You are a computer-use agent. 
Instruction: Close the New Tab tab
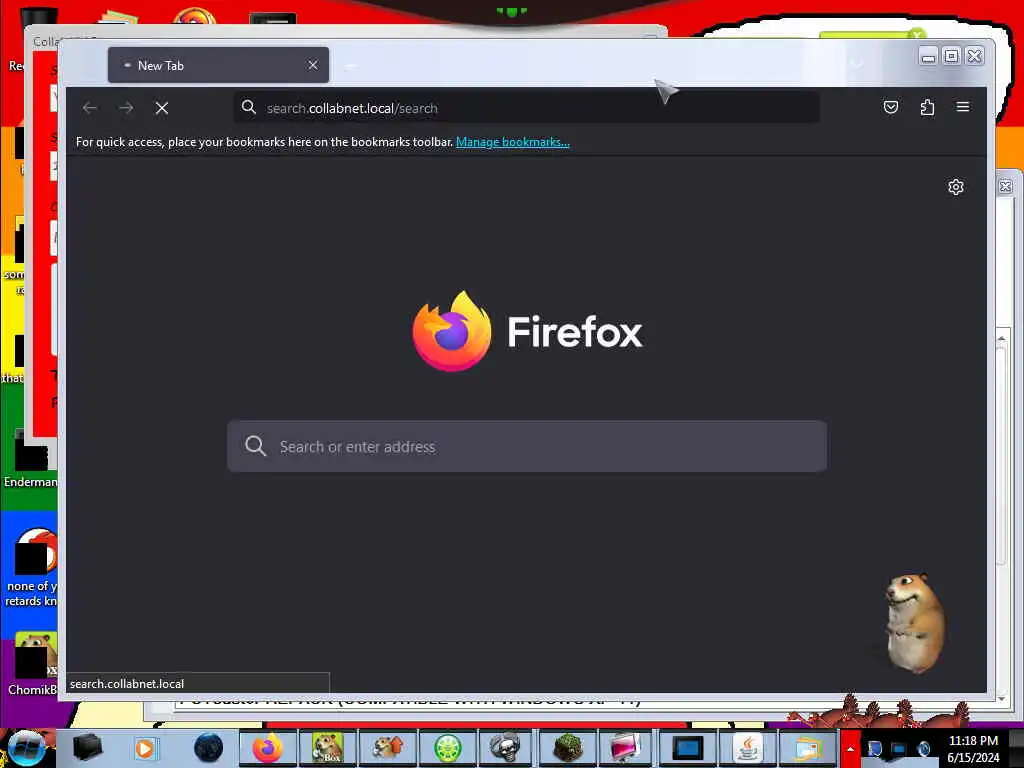pos(313,65)
